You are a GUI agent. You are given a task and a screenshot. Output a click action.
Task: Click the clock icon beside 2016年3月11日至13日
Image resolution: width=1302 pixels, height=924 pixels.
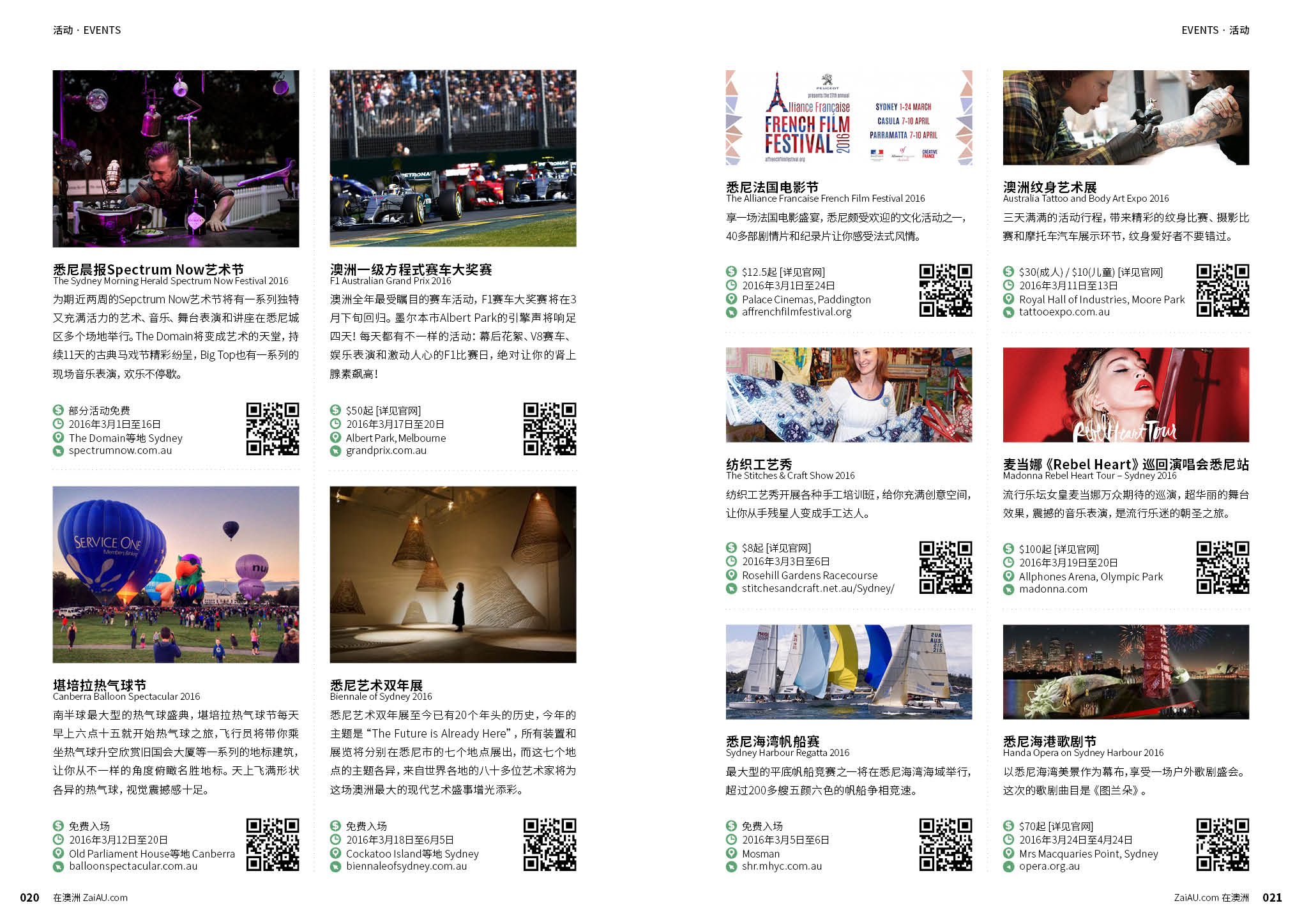click(1008, 285)
